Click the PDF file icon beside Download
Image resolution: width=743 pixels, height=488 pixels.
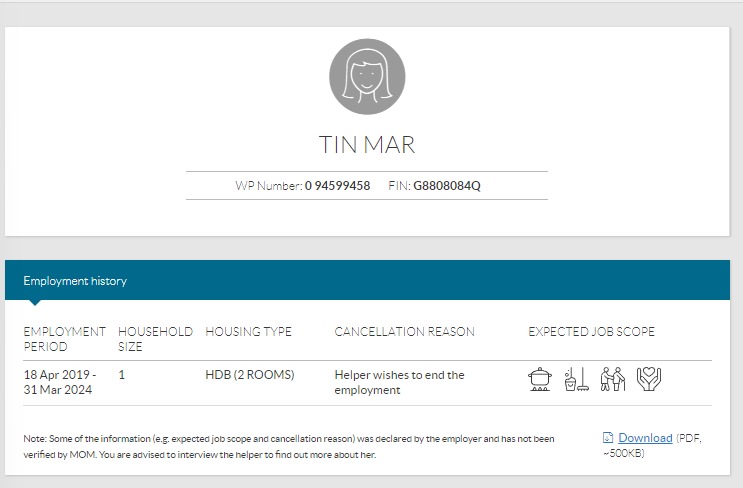pos(609,438)
